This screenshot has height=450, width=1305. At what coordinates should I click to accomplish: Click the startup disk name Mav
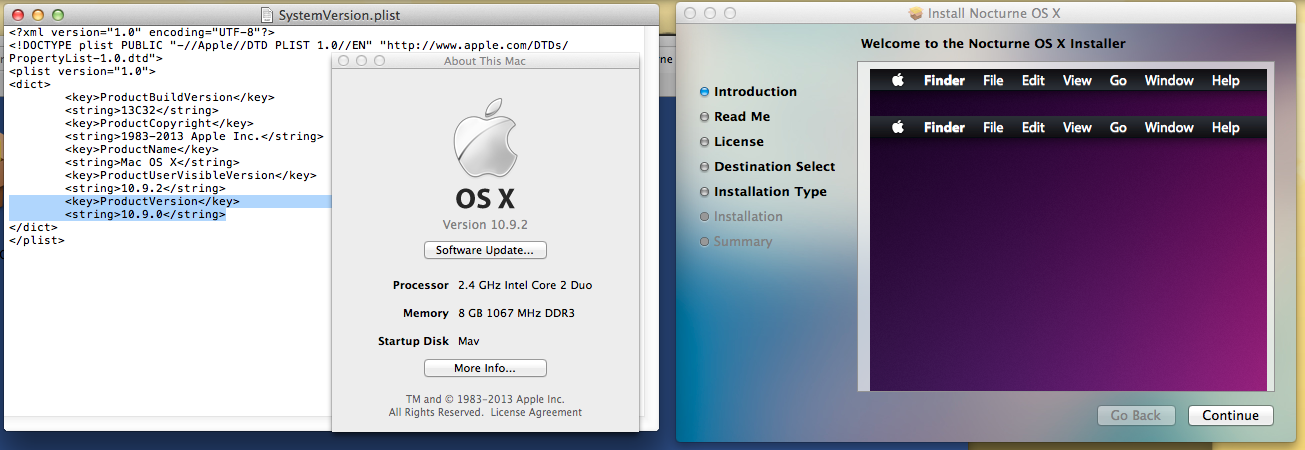pyautogui.click(x=469, y=341)
